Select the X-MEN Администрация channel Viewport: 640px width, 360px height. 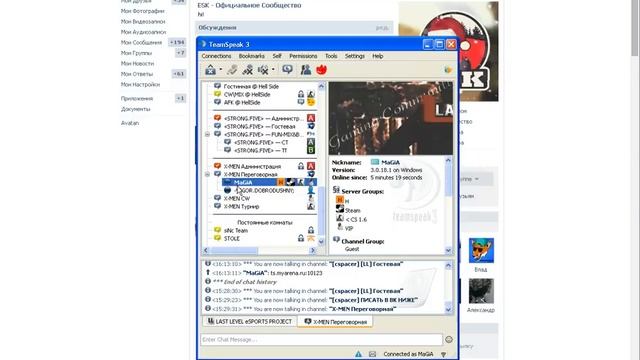pyautogui.click(x=252, y=167)
